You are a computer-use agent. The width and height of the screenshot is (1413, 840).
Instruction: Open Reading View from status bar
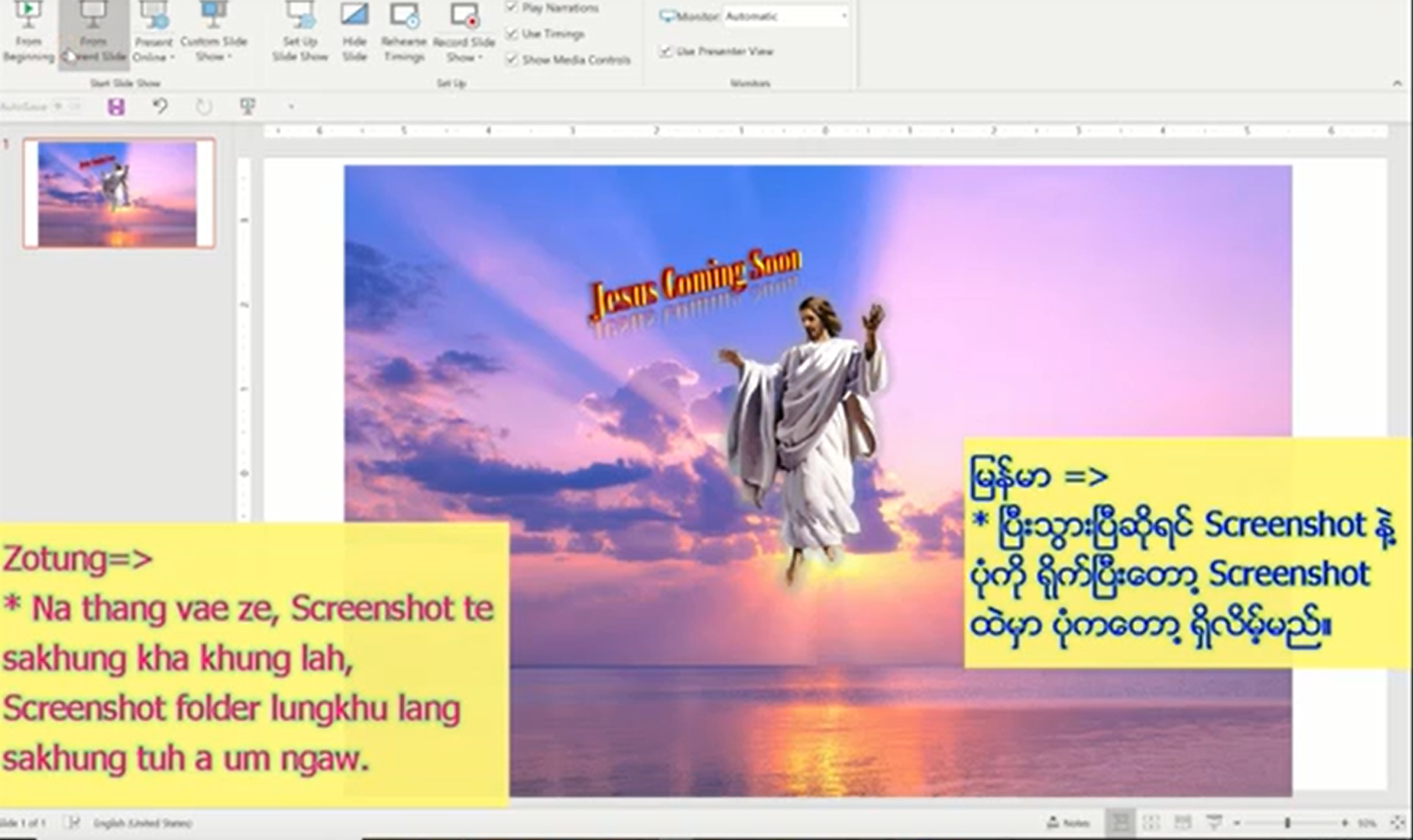pos(1182,823)
